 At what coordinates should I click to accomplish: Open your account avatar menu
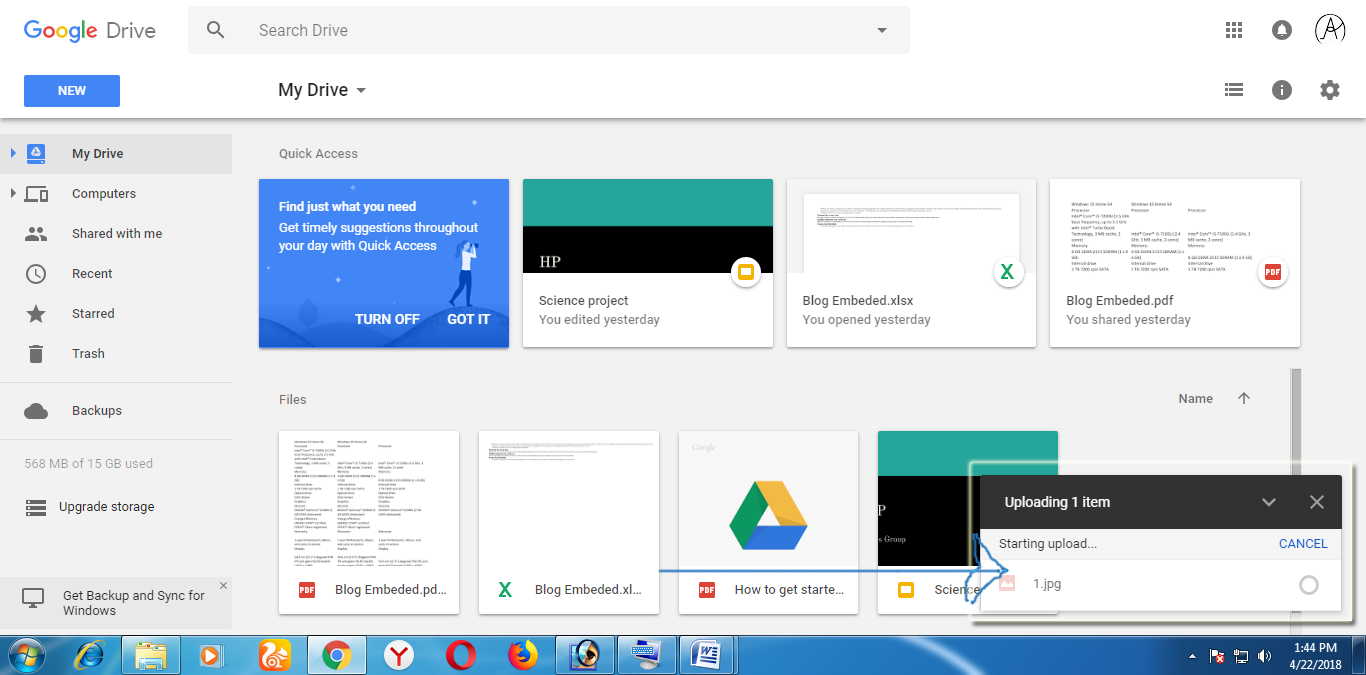[1329, 30]
